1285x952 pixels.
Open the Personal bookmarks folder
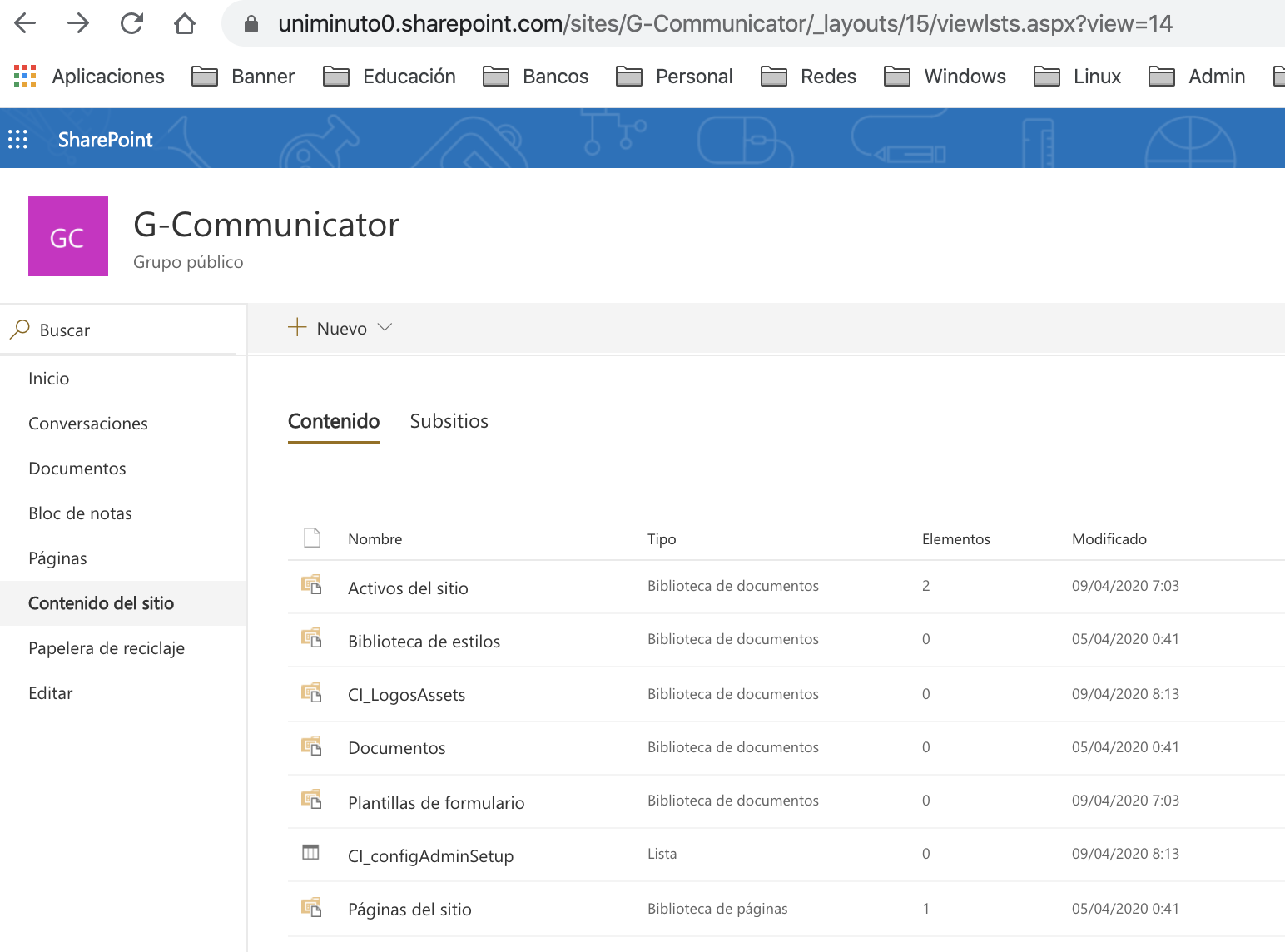click(x=674, y=77)
